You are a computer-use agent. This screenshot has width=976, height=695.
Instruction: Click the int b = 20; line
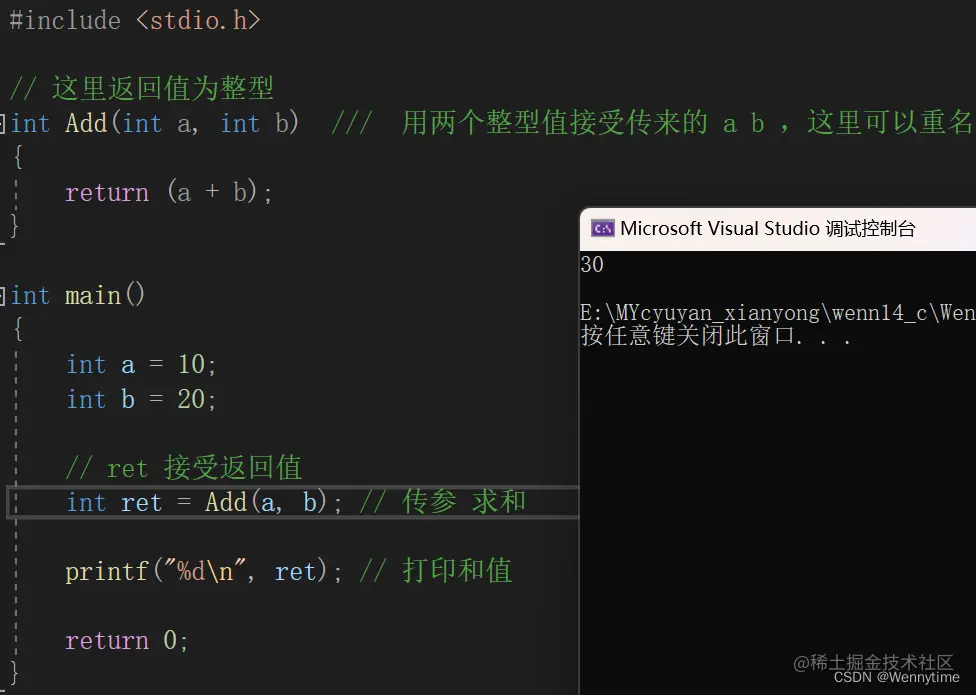(x=141, y=399)
